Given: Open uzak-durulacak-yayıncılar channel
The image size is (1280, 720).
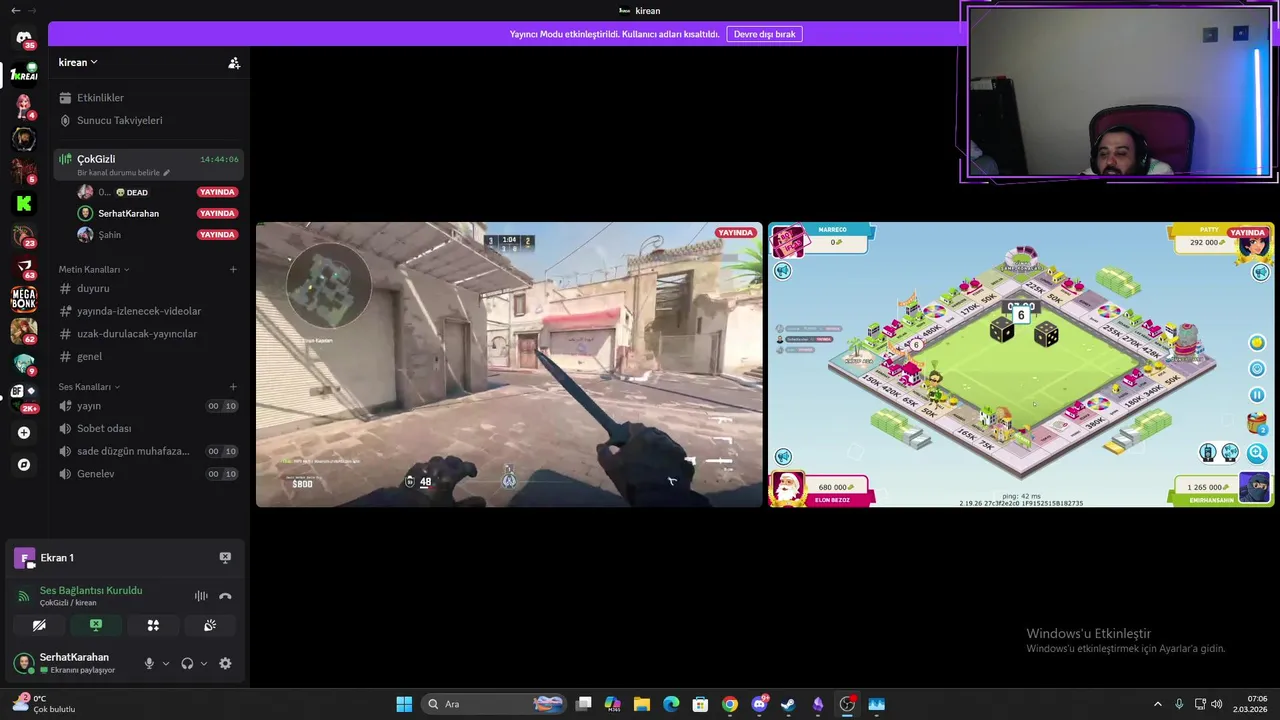Looking at the screenshot, I should 148,334.
